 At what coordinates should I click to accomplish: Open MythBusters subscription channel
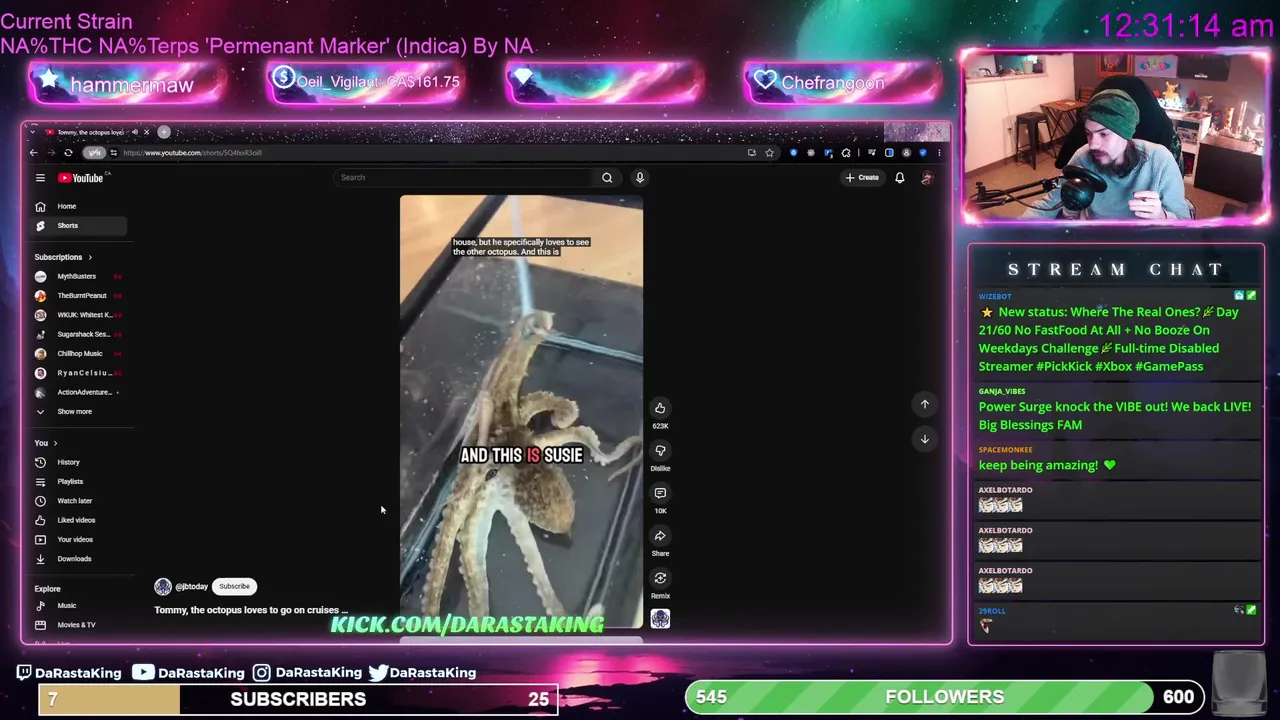[x=76, y=276]
